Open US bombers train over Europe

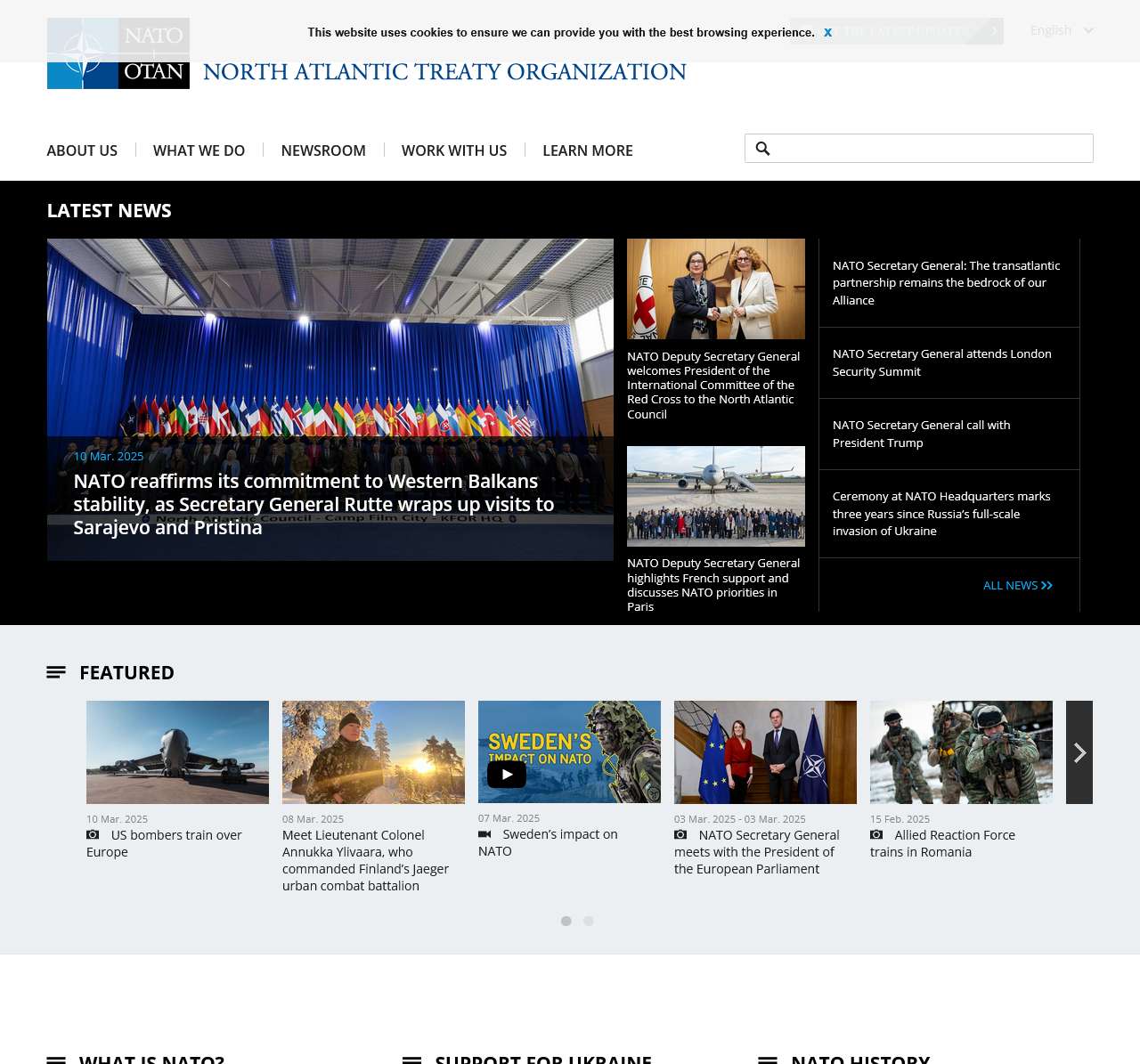pos(164,843)
